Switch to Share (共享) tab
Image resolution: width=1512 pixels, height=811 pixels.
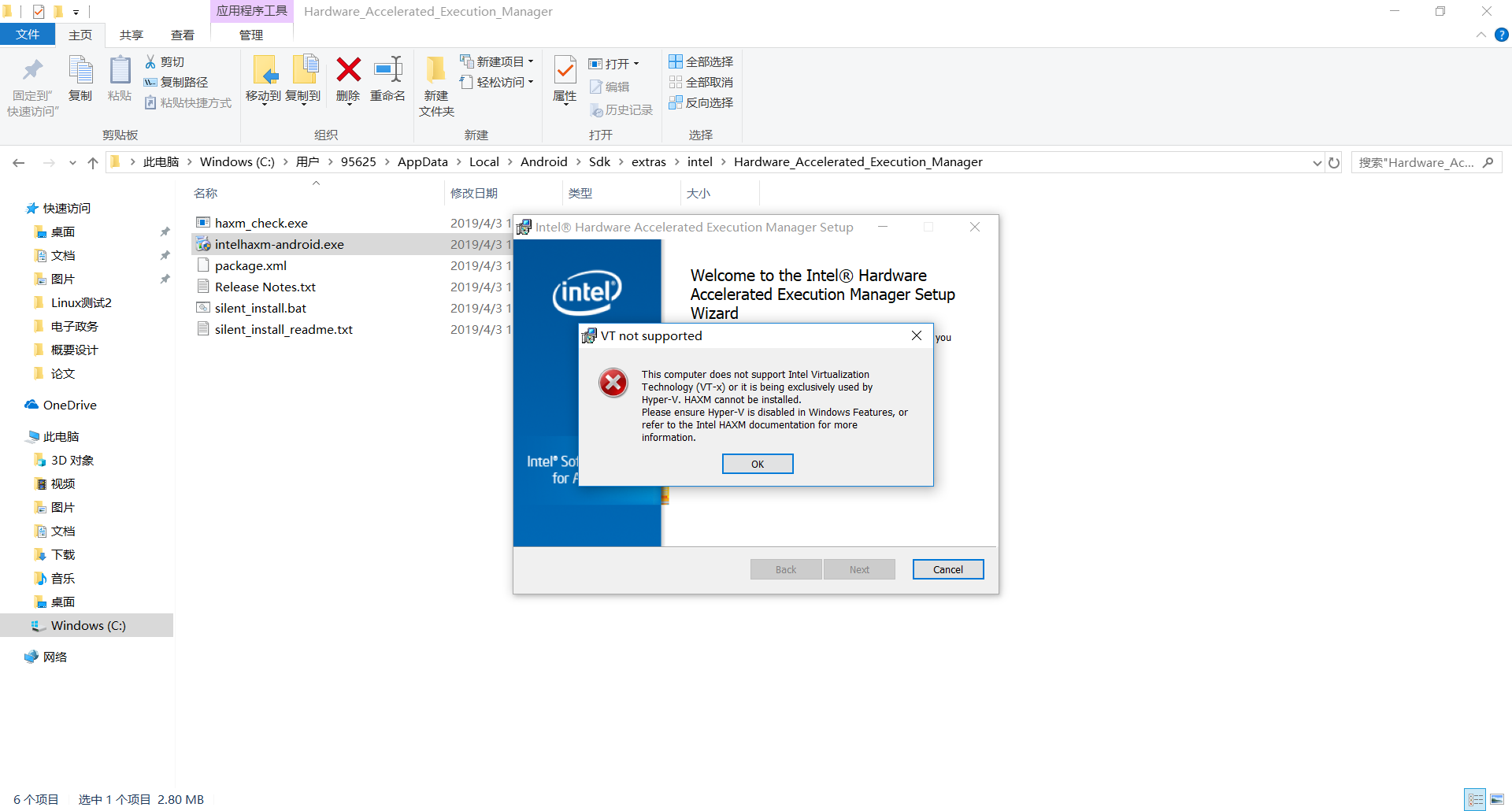click(132, 35)
